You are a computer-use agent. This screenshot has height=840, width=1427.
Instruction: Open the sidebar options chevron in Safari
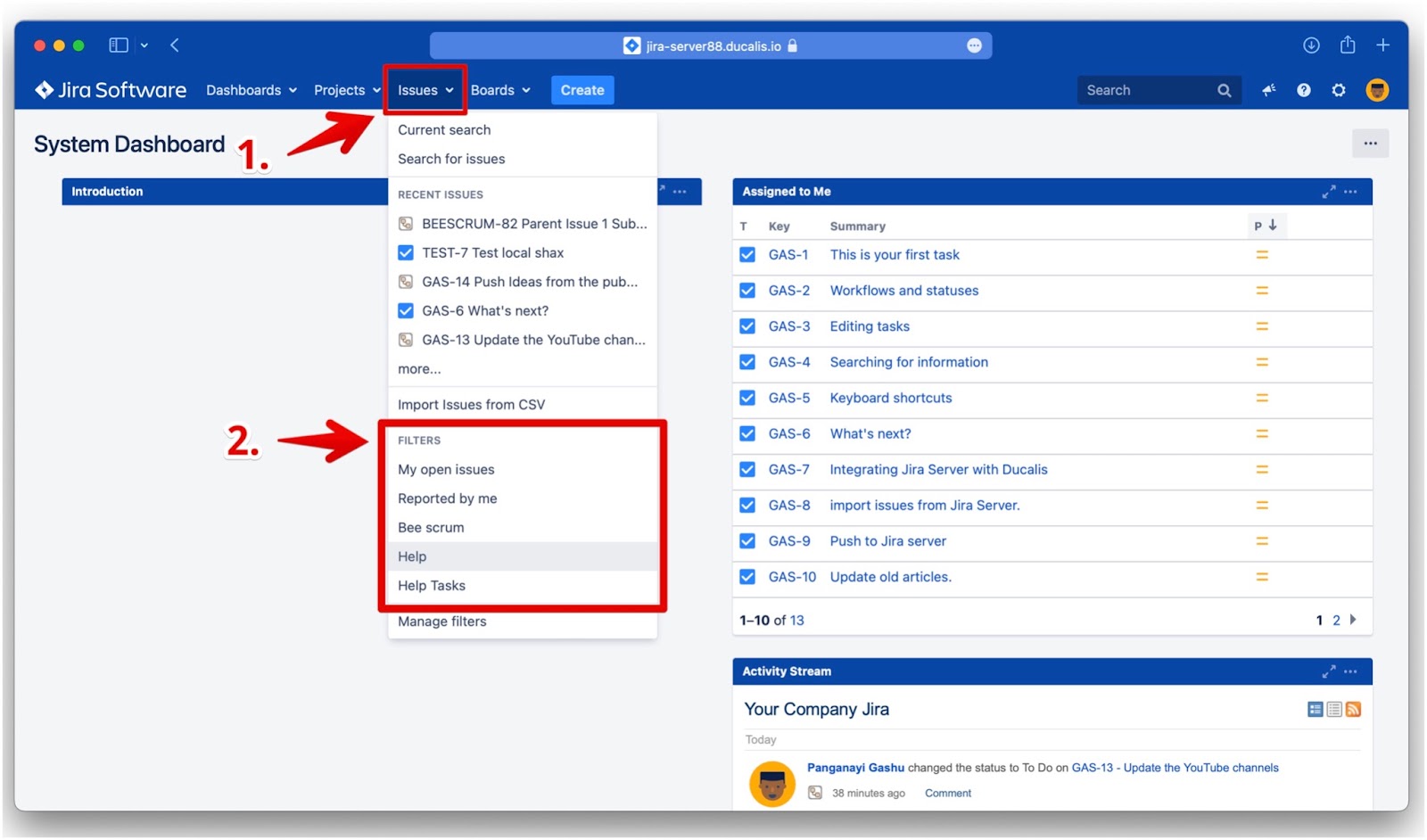point(144,45)
